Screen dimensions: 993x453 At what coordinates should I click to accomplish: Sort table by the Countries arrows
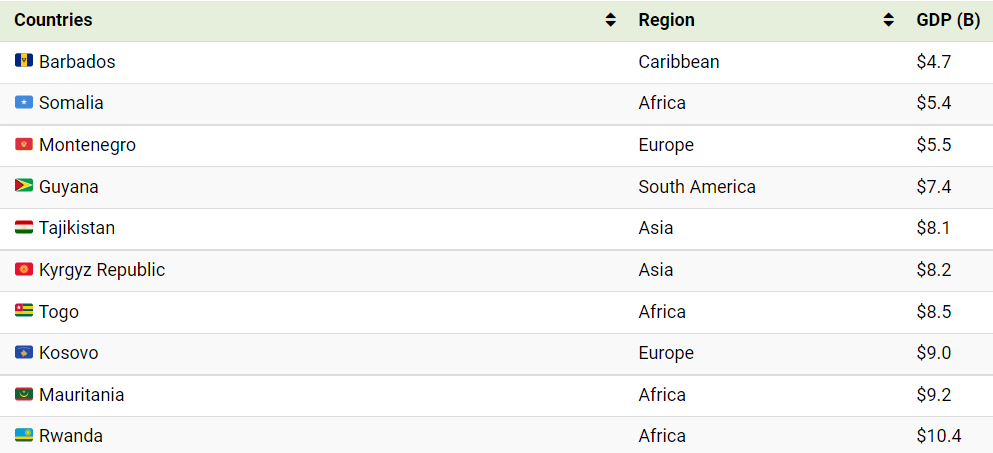(610, 20)
